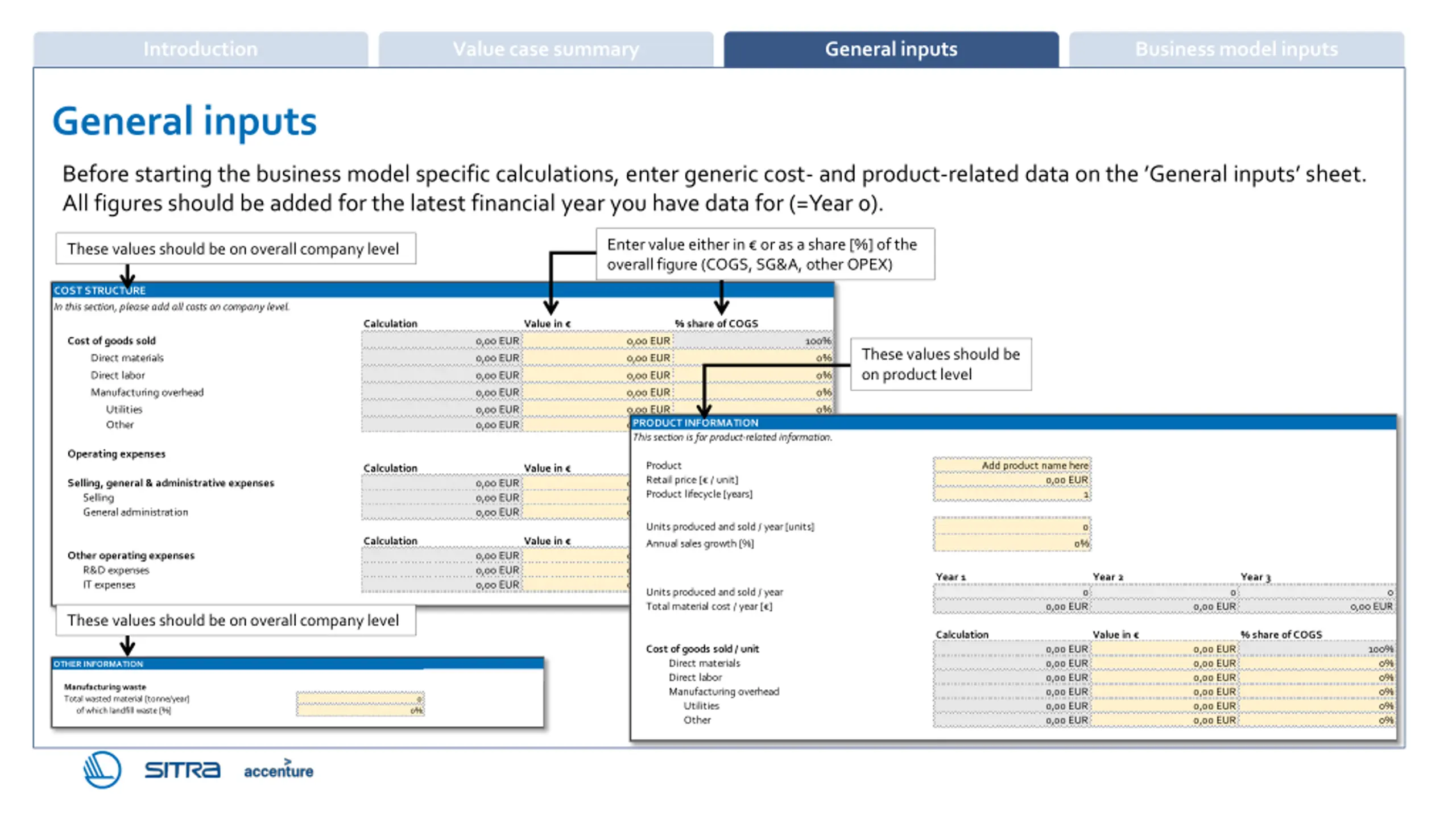Image resolution: width=1456 pixels, height=819 pixels.
Task: Click Direct labor Value in € cell in Product Information
Action: [x=1165, y=677]
